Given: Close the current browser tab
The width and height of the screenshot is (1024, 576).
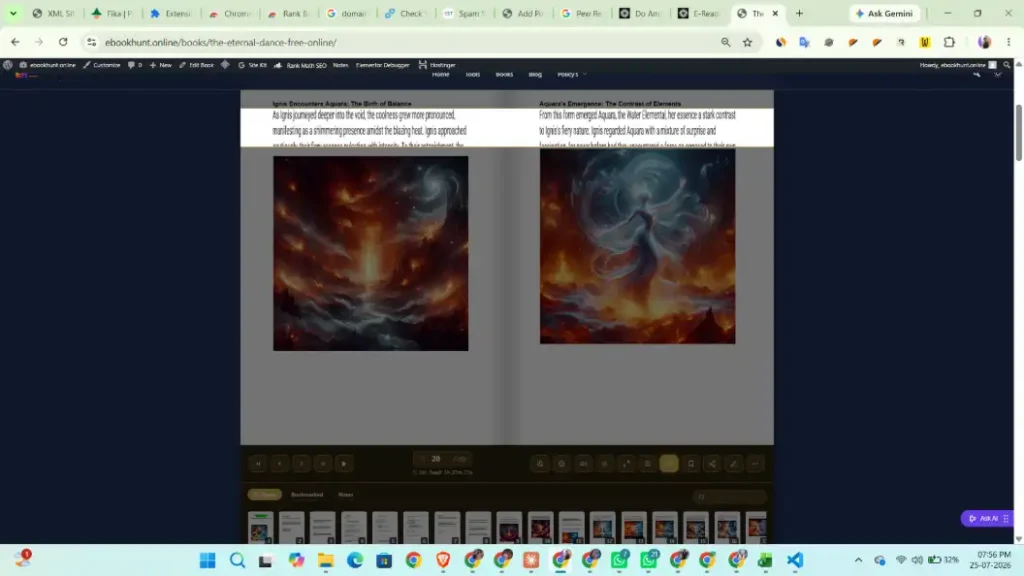Looking at the screenshot, I should coord(775,13).
